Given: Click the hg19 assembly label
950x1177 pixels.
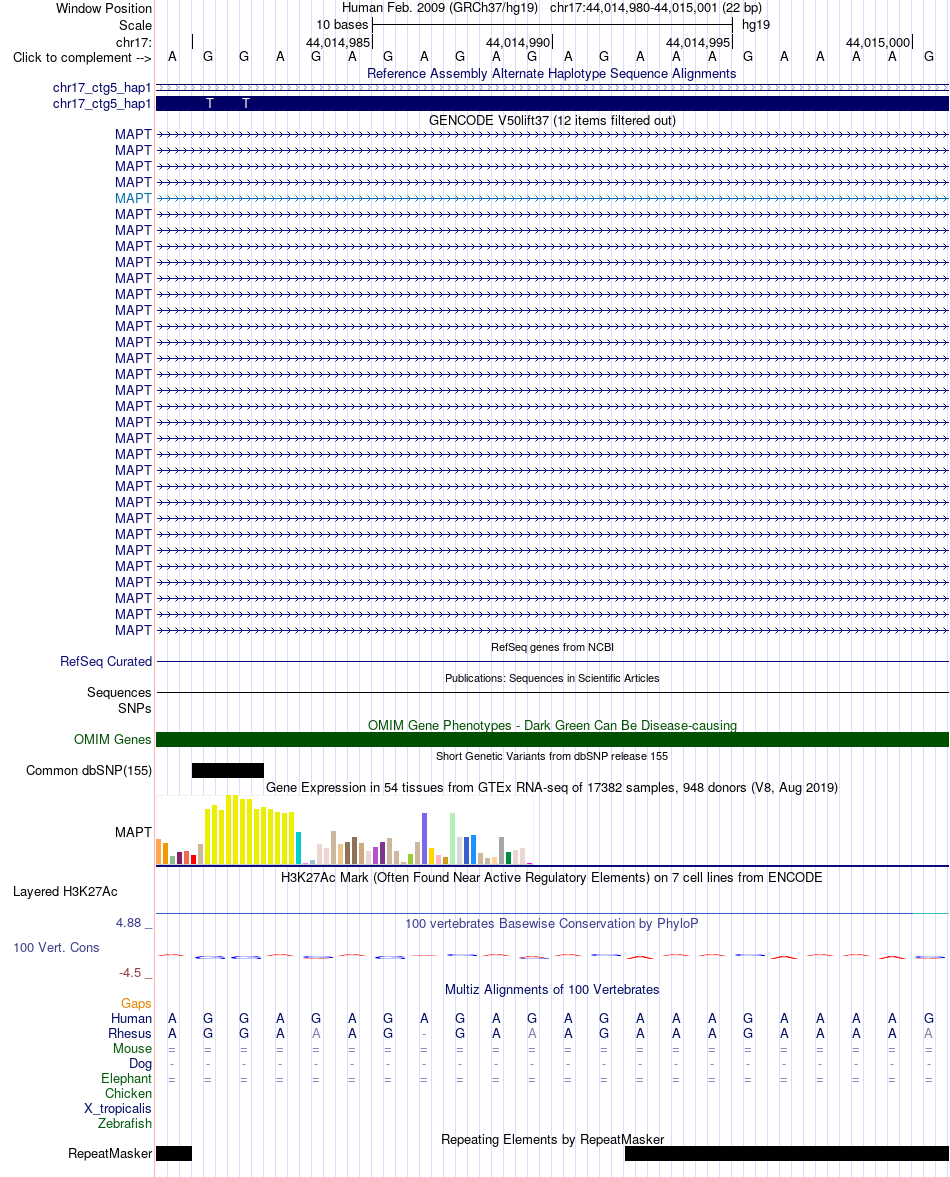Looking at the screenshot, I should point(756,25).
